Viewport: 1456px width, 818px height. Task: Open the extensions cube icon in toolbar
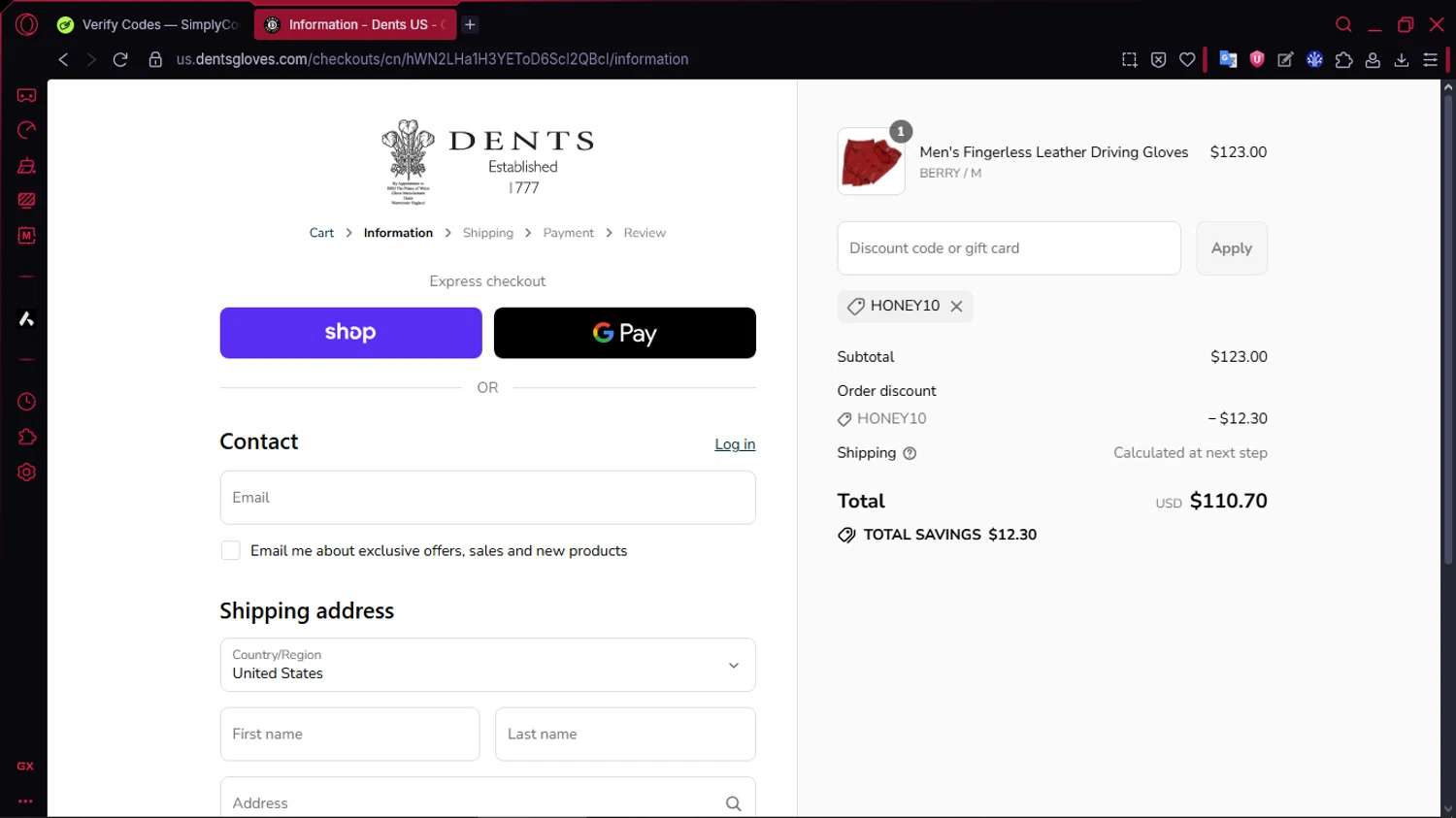(x=1344, y=59)
